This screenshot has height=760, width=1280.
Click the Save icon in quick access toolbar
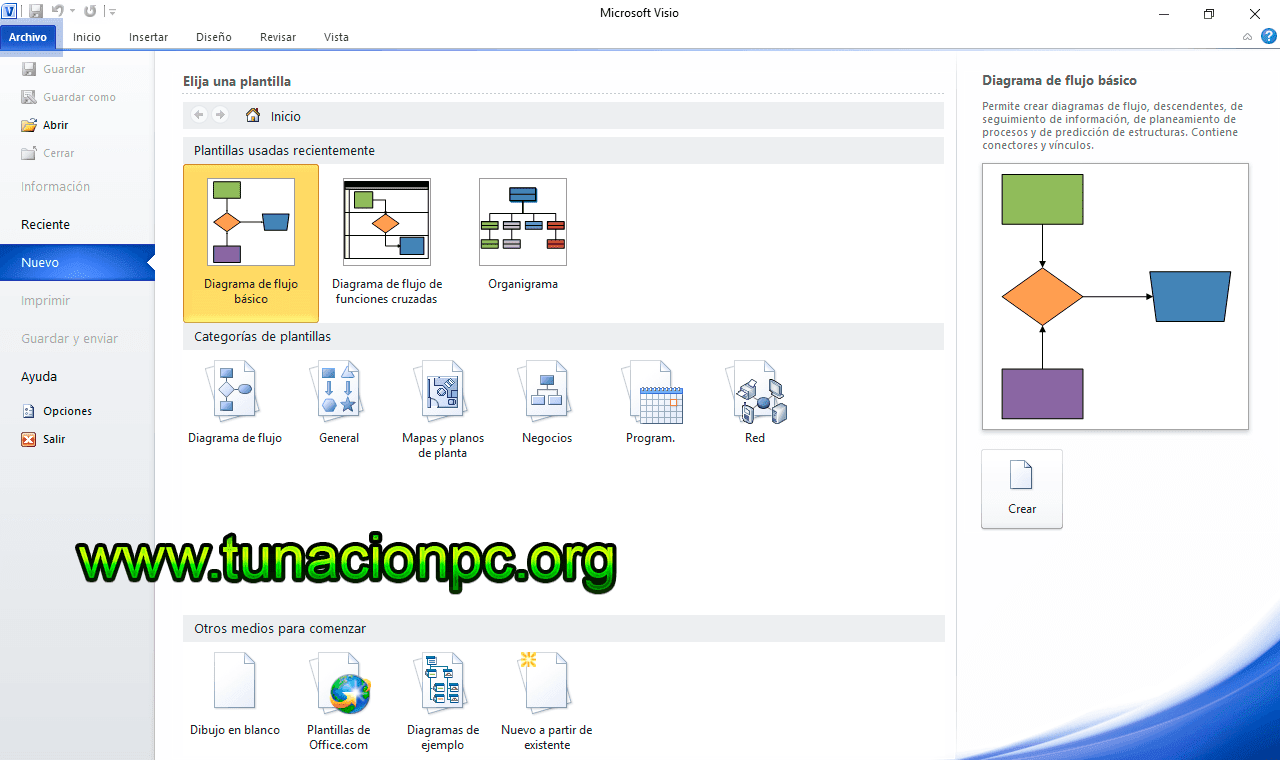pos(36,11)
